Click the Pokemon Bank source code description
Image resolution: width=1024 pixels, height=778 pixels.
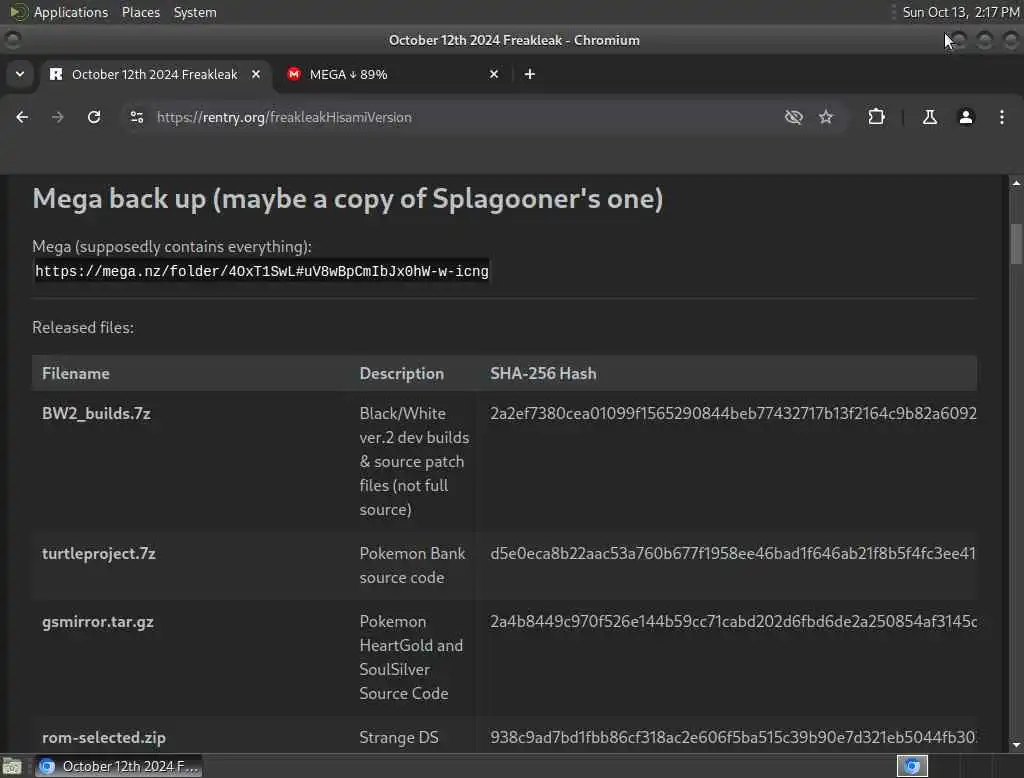[x=412, y=566]
